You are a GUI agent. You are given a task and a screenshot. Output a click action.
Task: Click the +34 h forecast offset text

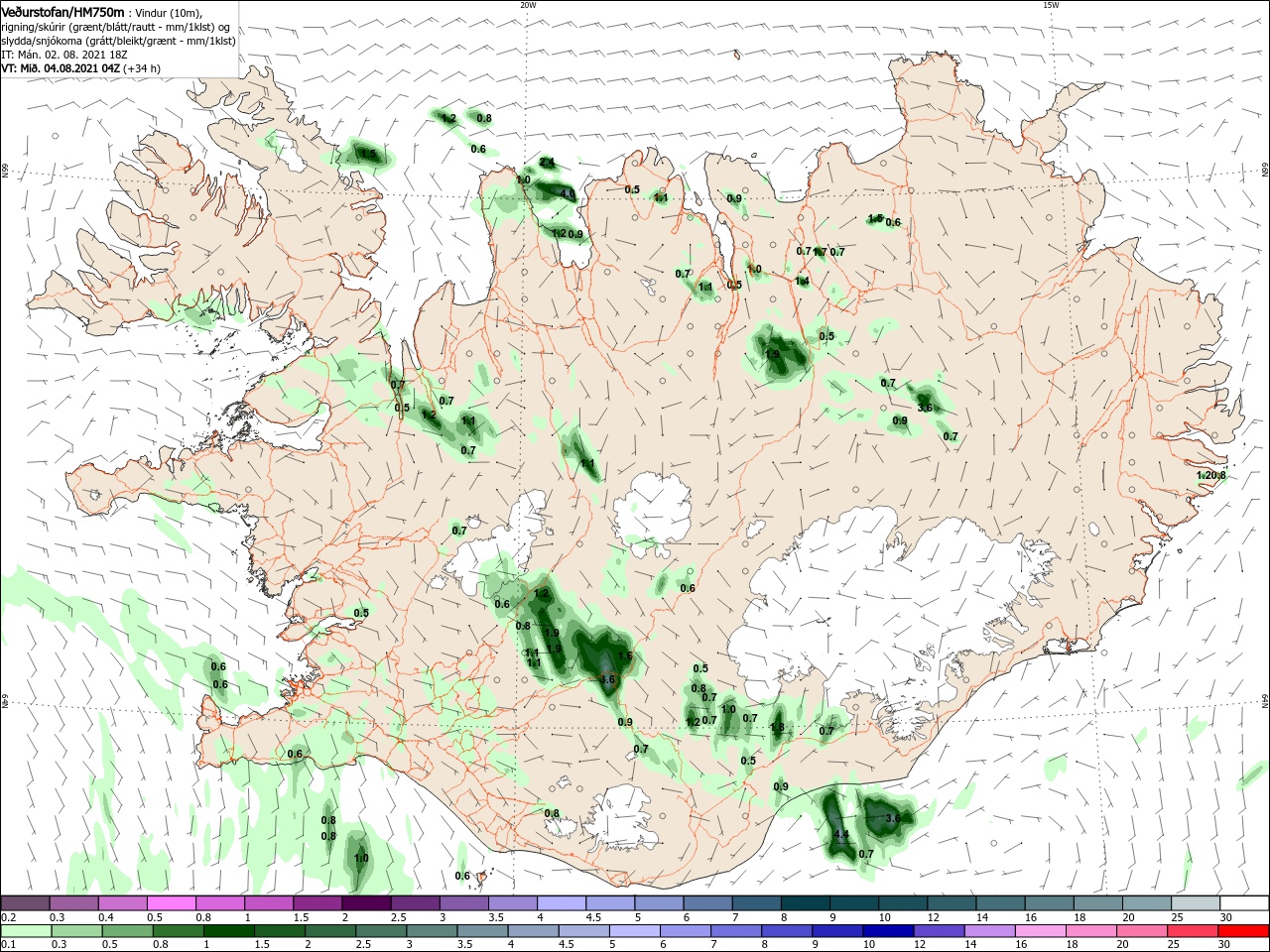142,68
